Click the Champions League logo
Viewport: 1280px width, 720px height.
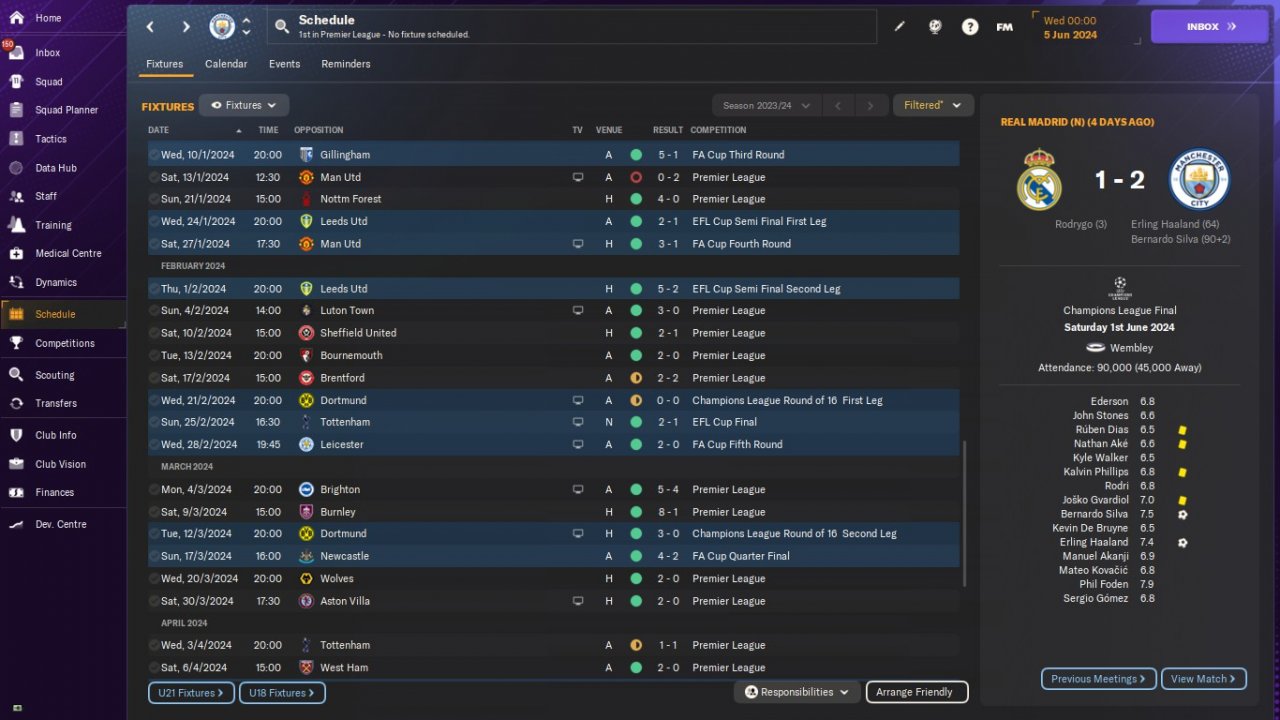tap(1119, 289)
